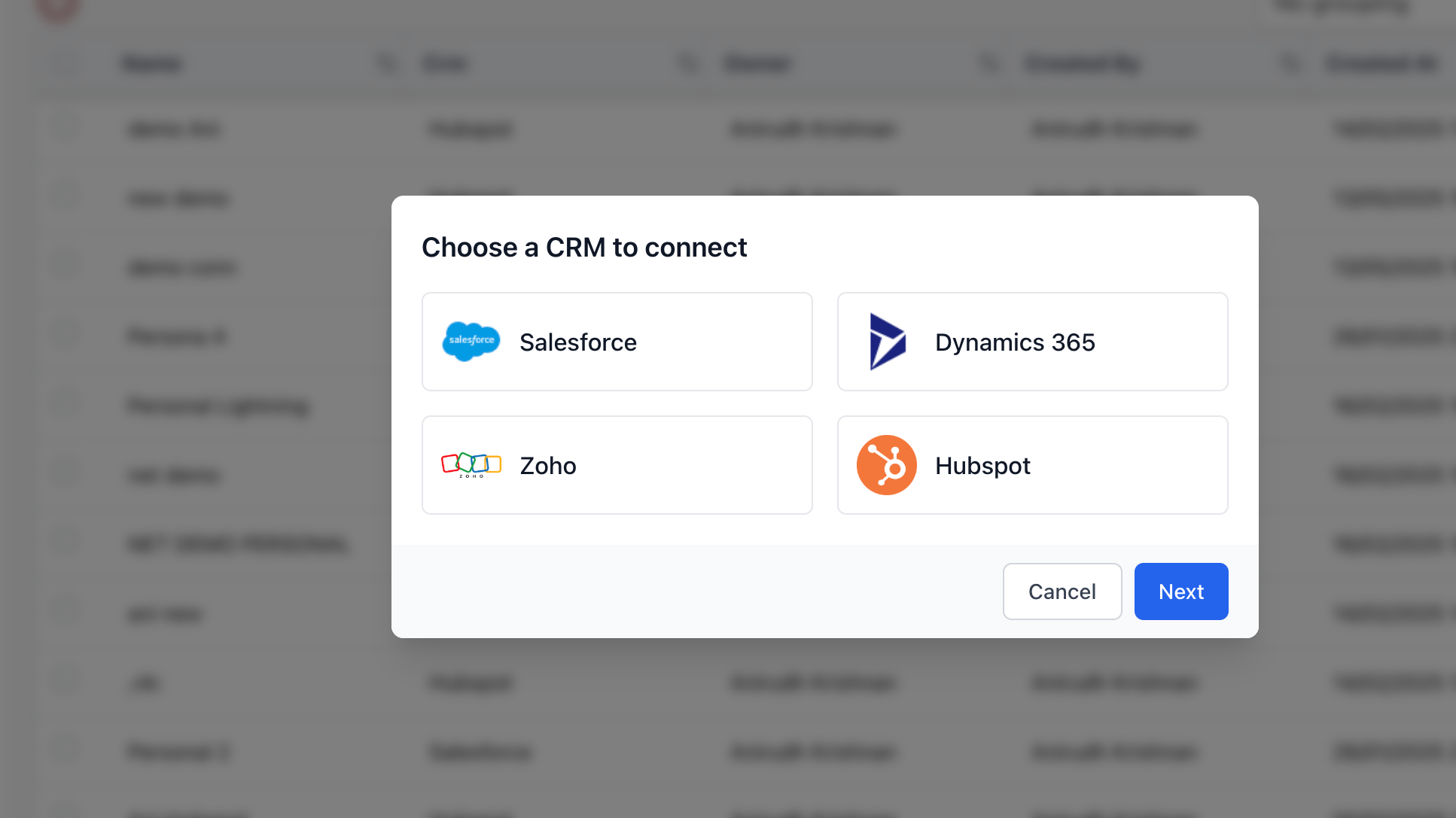1456x818 pixels.
Task: Click the filter icon beside Name column
Action: tap(387, 64)
